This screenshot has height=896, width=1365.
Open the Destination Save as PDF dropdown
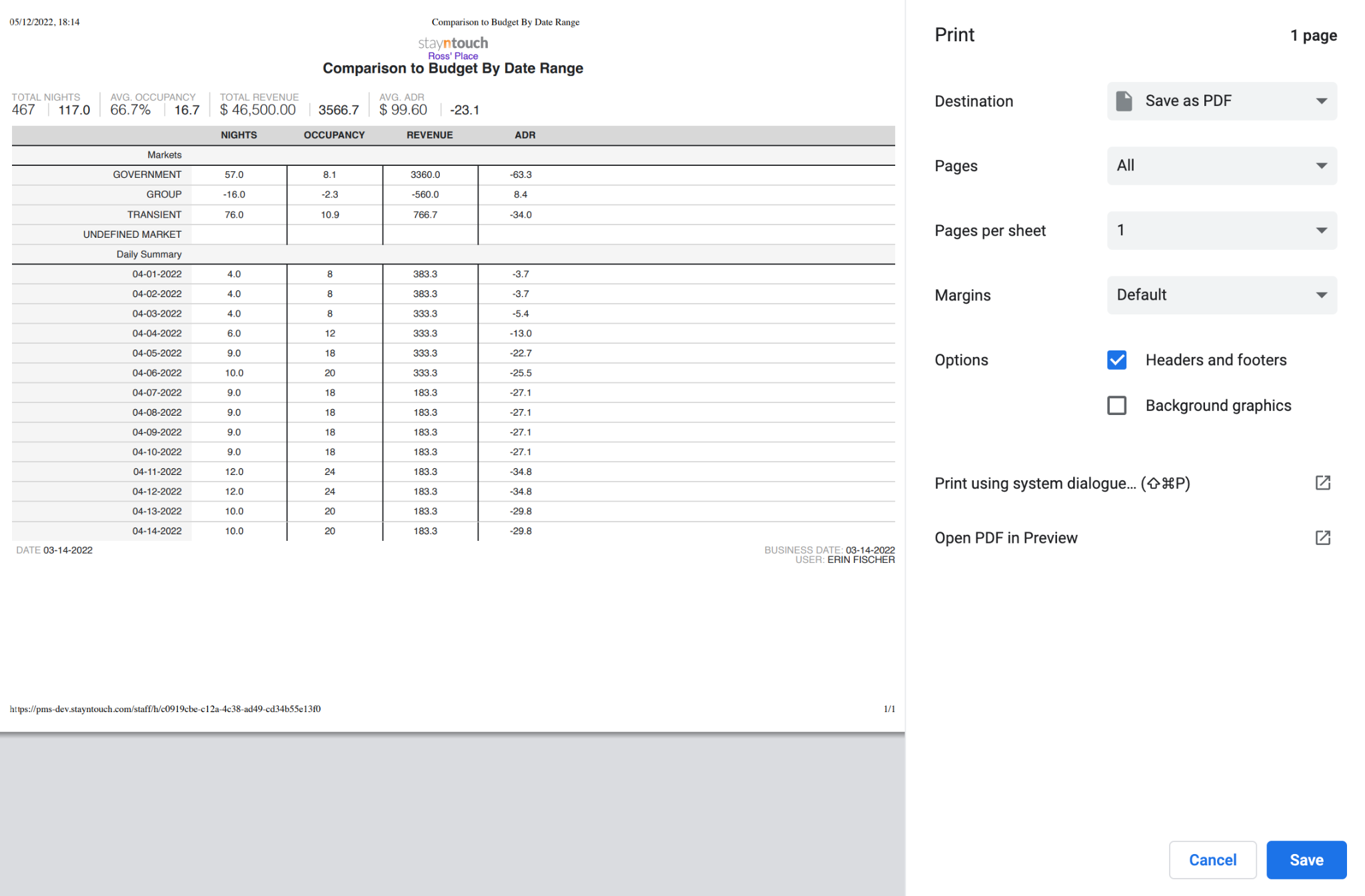(x=1221, y=101)
